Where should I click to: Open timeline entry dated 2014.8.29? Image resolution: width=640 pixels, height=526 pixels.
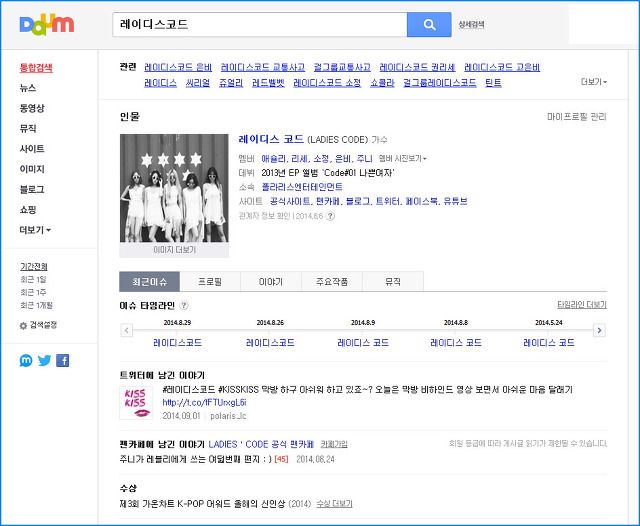177,343
